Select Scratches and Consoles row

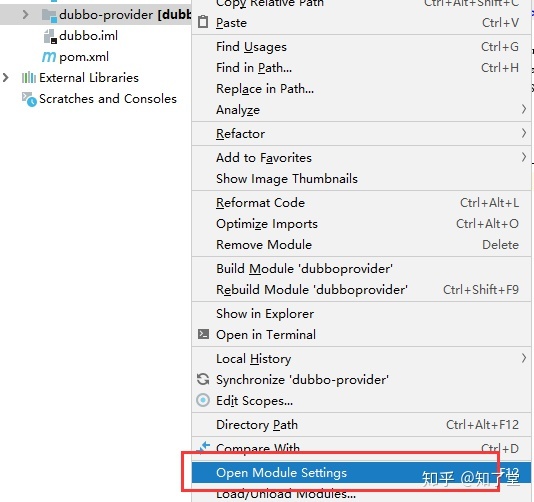tap(108, 99)
